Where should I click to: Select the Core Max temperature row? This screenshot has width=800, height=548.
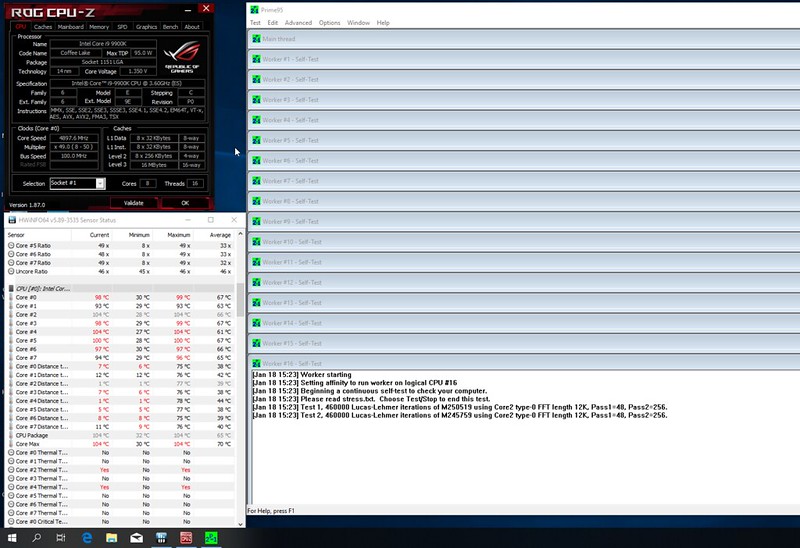[x=40, y=443]
